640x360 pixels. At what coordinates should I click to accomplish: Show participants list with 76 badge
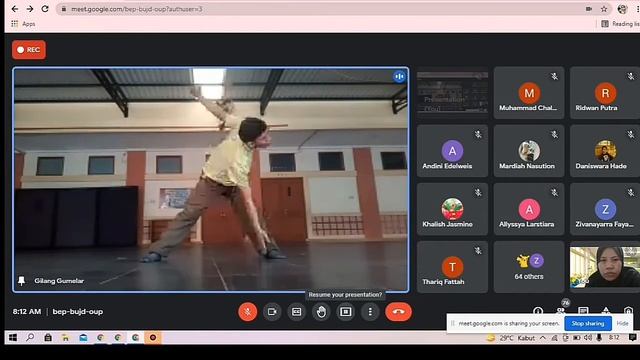pyautogui.click(x=561, y=310)
